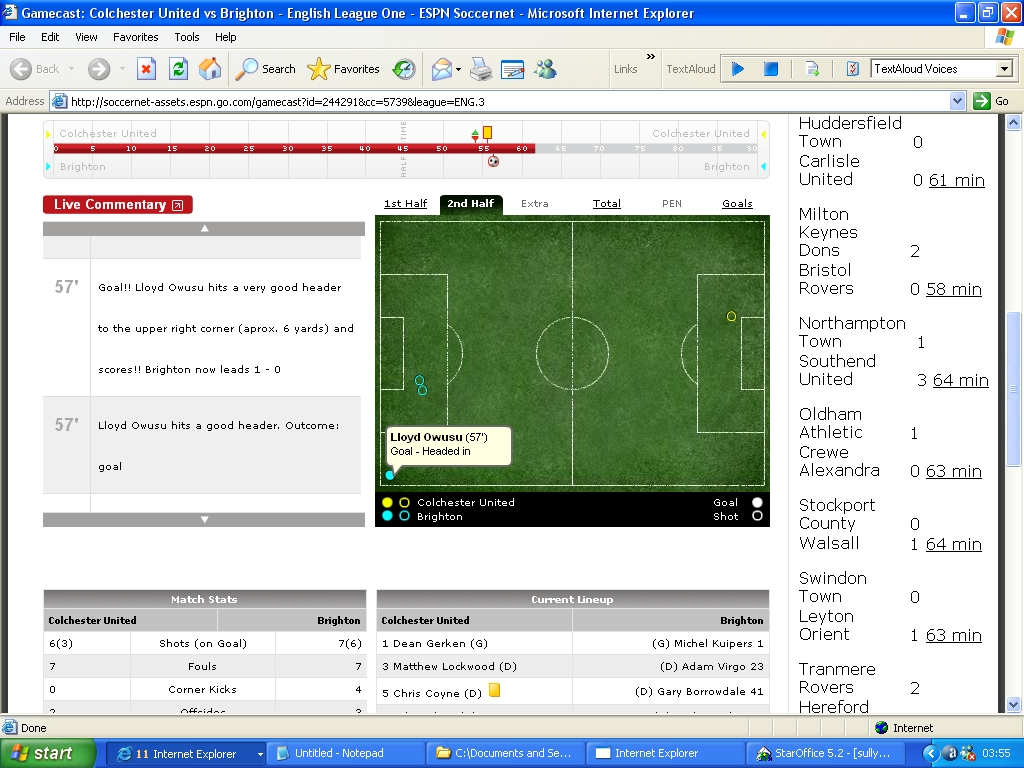
Task: Open the Walsall 64 min link
Action: pyautogui.click(x=953, y=544)
